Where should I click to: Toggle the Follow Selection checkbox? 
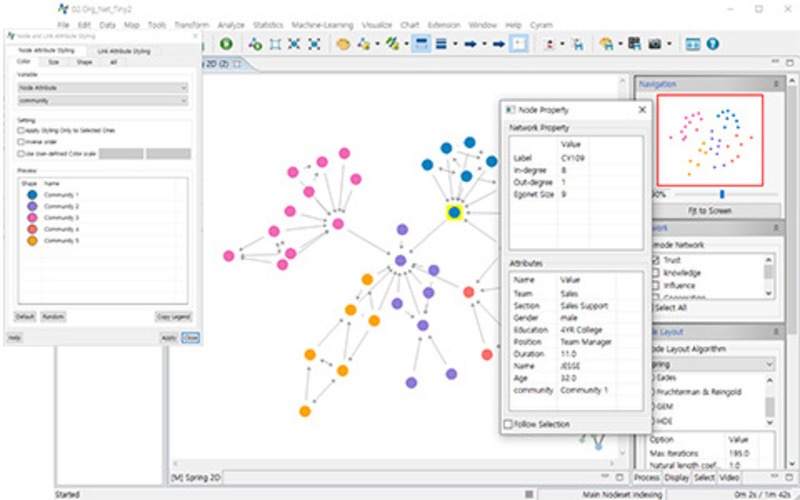point(508,424)
